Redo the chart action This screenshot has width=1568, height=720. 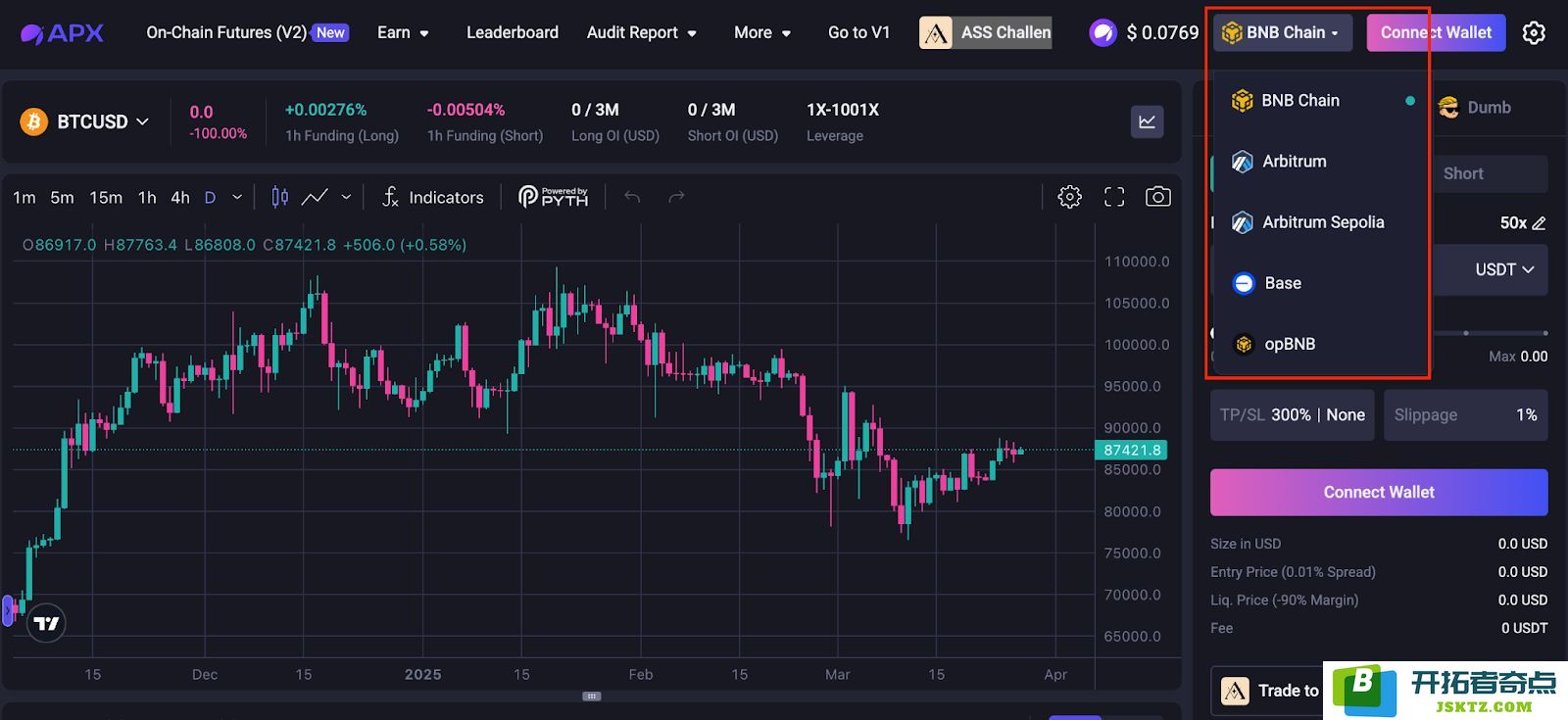tap(676, 197)
